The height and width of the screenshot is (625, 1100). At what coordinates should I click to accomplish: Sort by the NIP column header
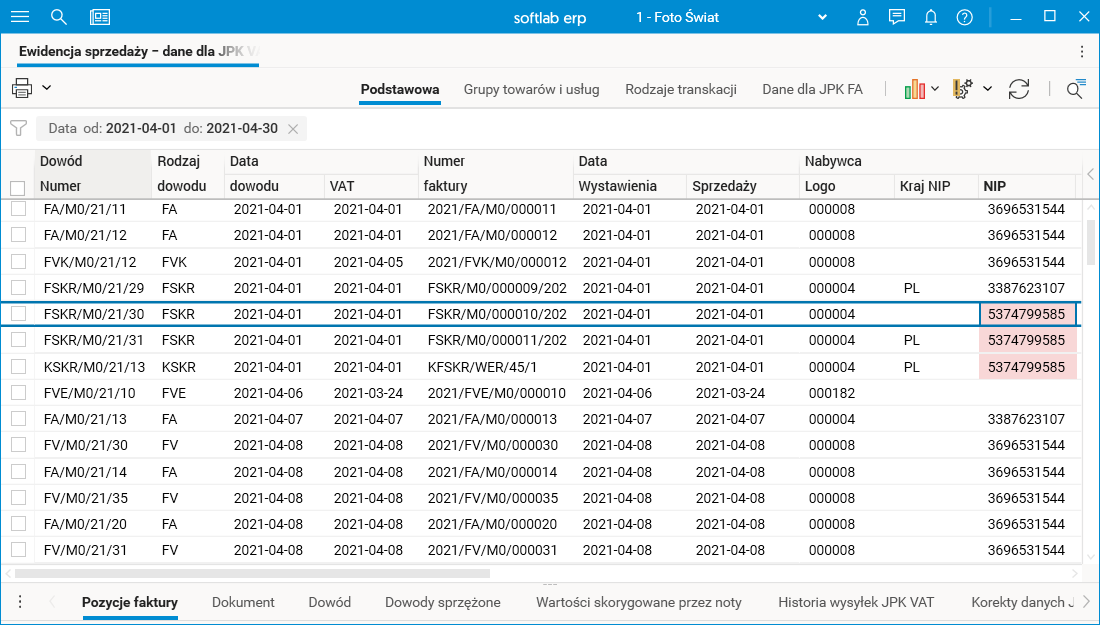coord(1028,186)
